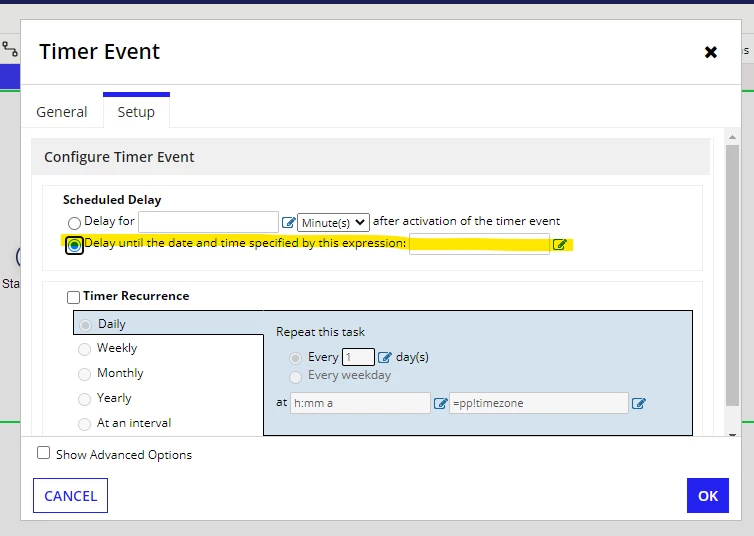Image resolution: width=754 pixels, height=536 pixels.
Task: Select the 'Every weekday' radio button
Action: click(x=295, y=376)
